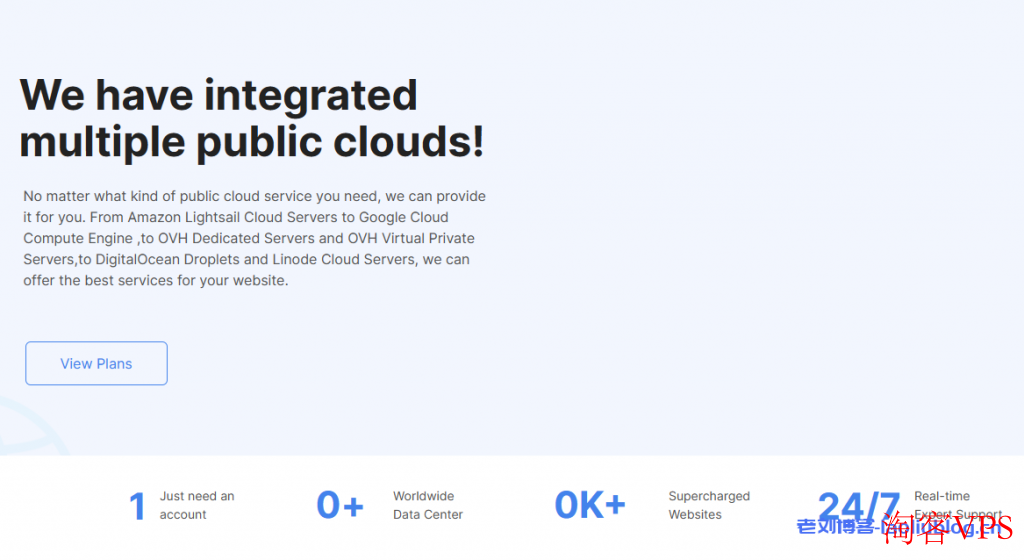Click the "1" account statistic number
Screen dimensions: 1024x560
(x=137, y=506)
